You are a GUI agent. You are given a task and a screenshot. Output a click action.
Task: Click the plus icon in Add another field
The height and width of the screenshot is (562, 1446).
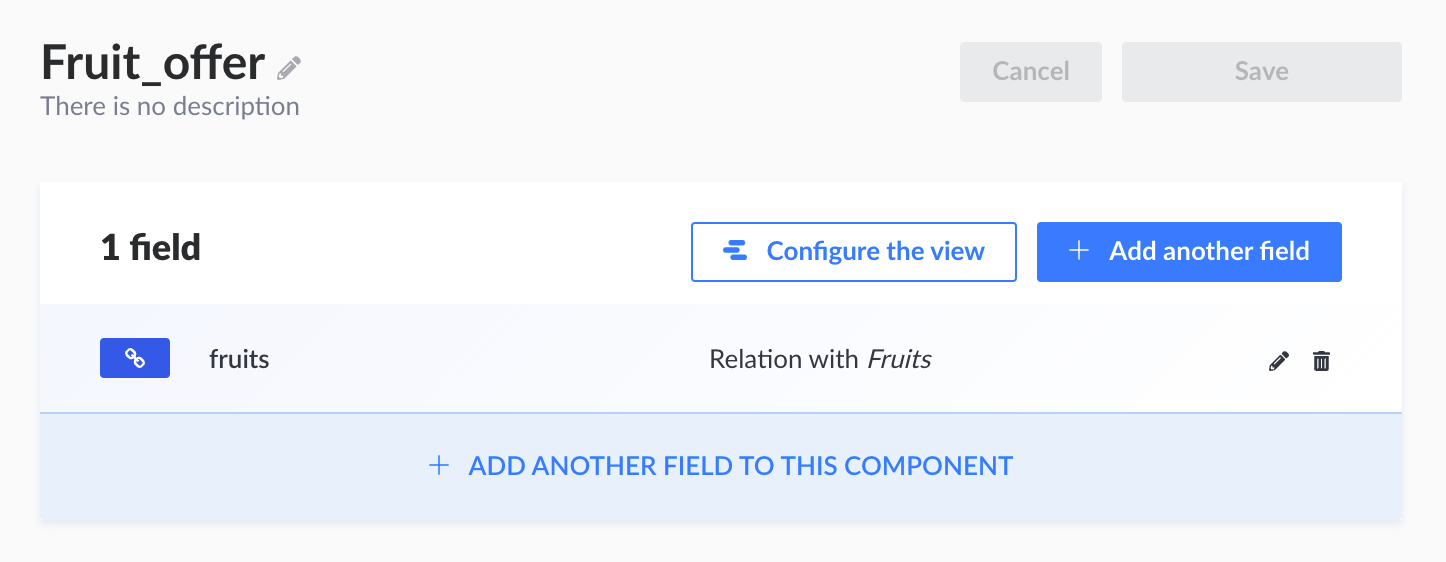point(1079,252)
